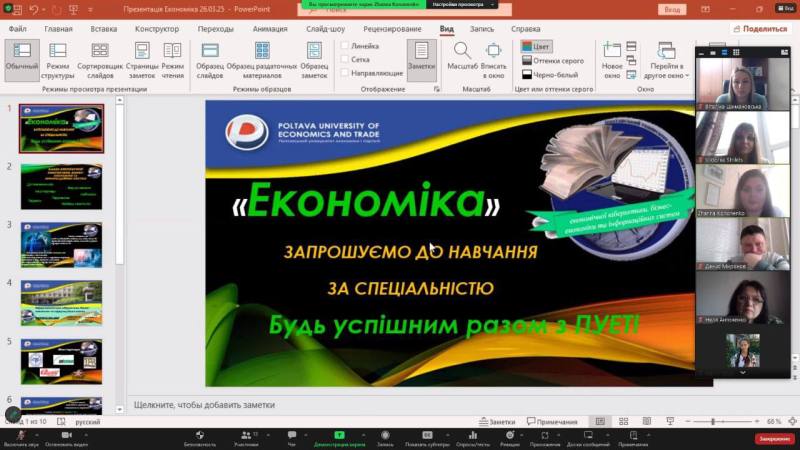Check the Guides (Направляющие) option
Image resolution: width=800 pixels, height=450 pixels.
pyautogui.click(x=346, y=73)
